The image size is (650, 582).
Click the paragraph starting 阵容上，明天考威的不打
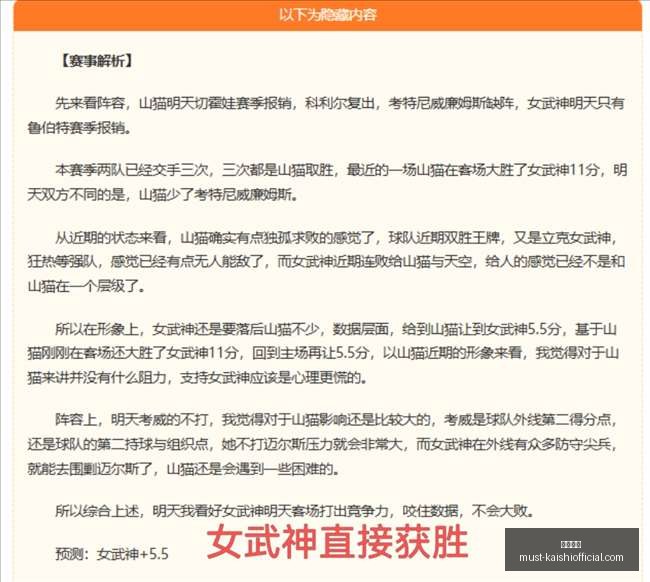323,444
